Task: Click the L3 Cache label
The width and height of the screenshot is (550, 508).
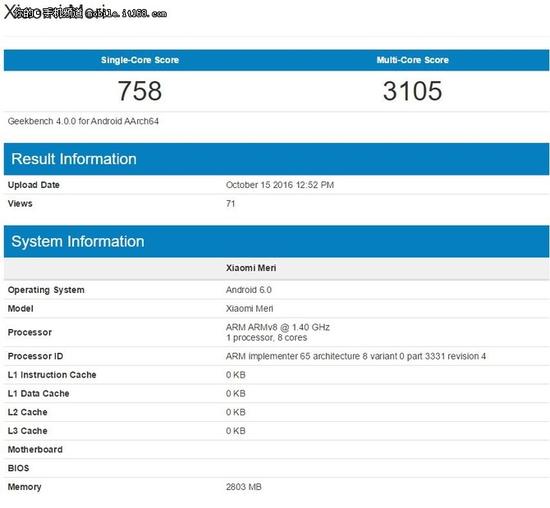Action: point(27,431)
